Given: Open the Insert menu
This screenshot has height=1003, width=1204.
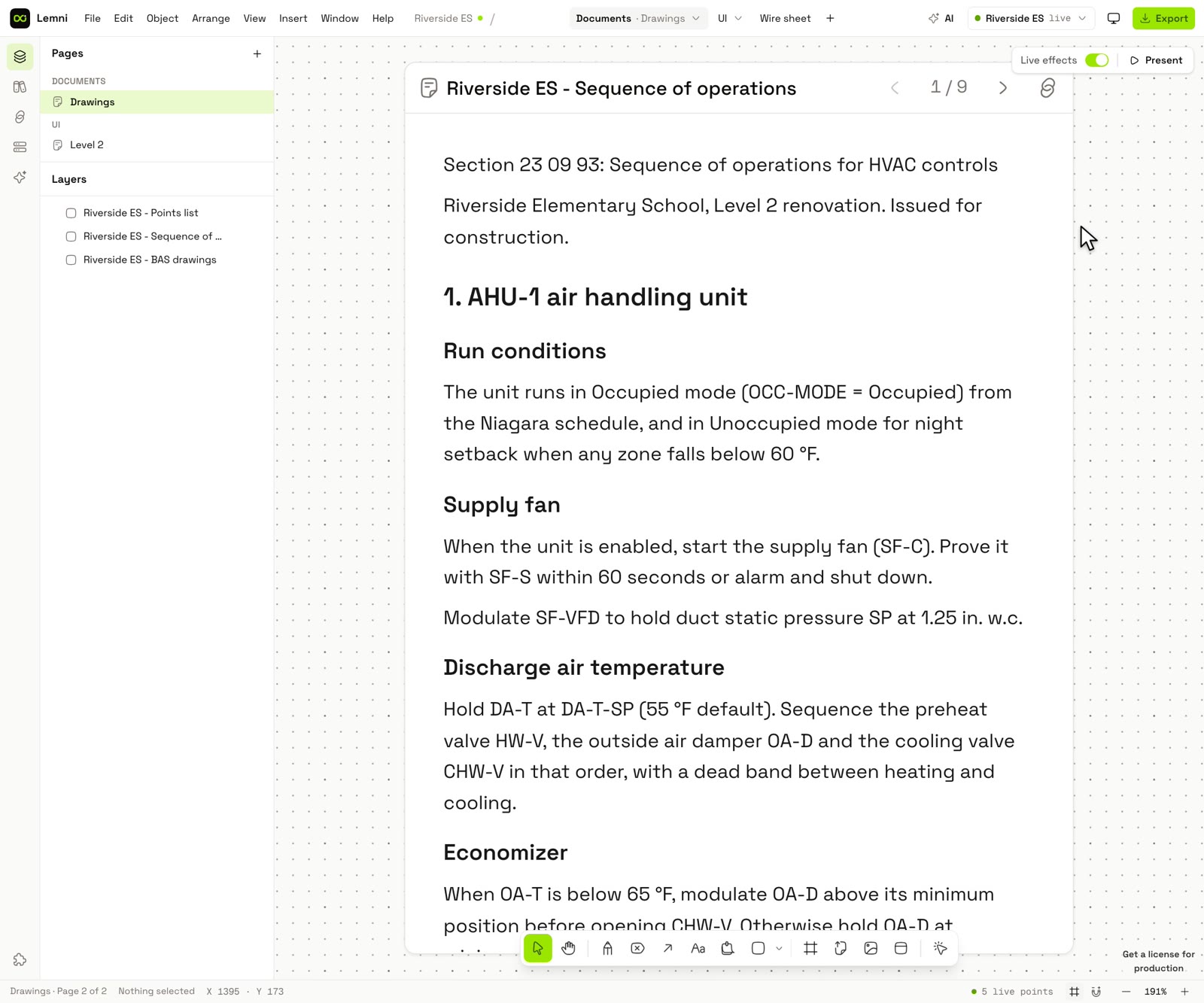Looking at the screenshot, I should click(x=293, y=18).
